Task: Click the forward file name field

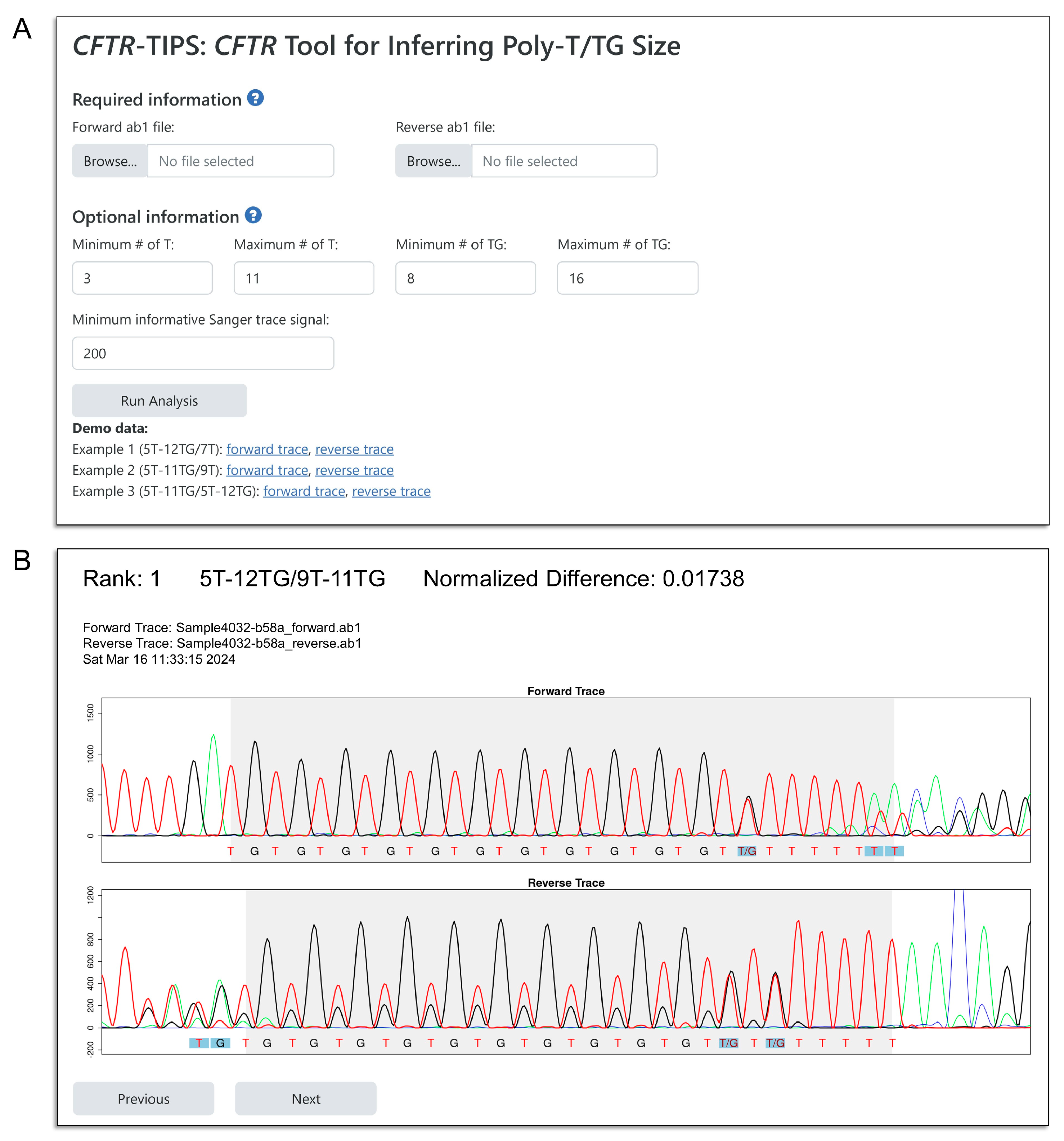Action: coord(241,161)
